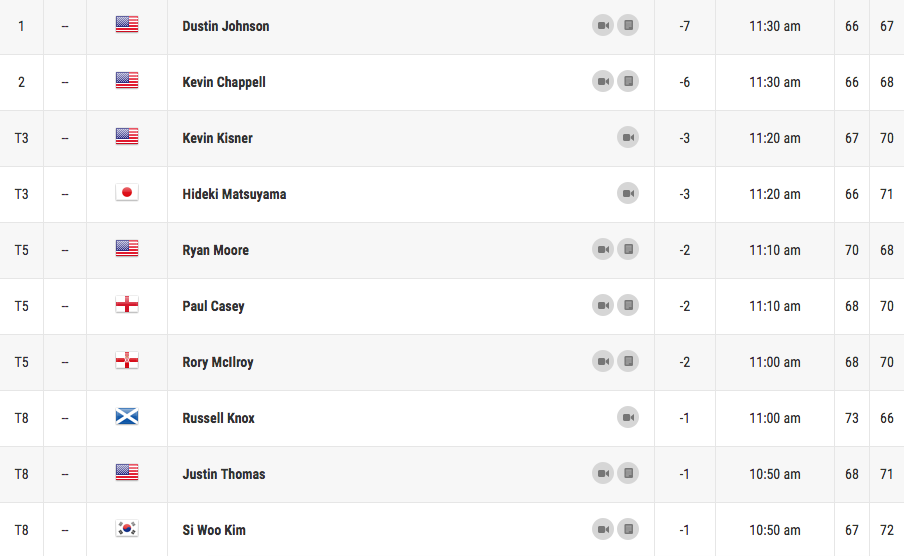Open Hideki Matsuyama's player profile link

point(234,194)
